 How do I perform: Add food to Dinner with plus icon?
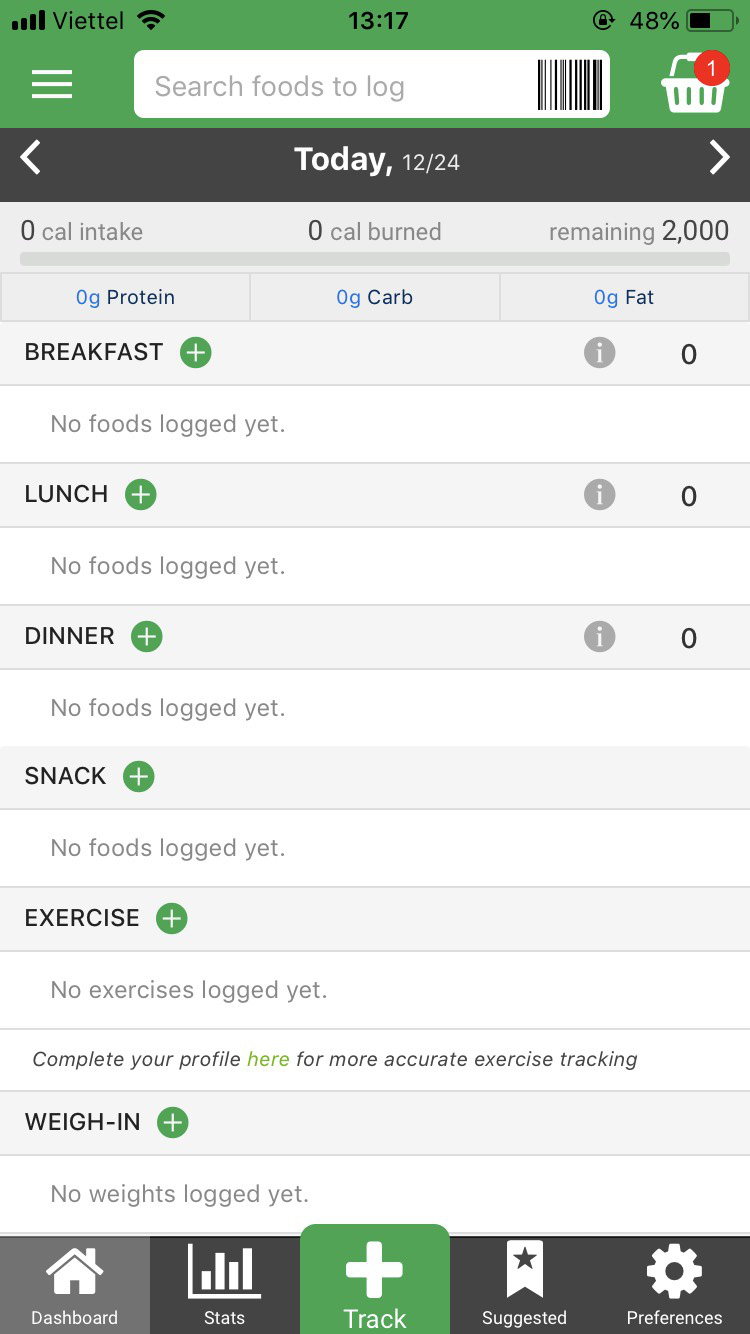click(x=147, y=636)
